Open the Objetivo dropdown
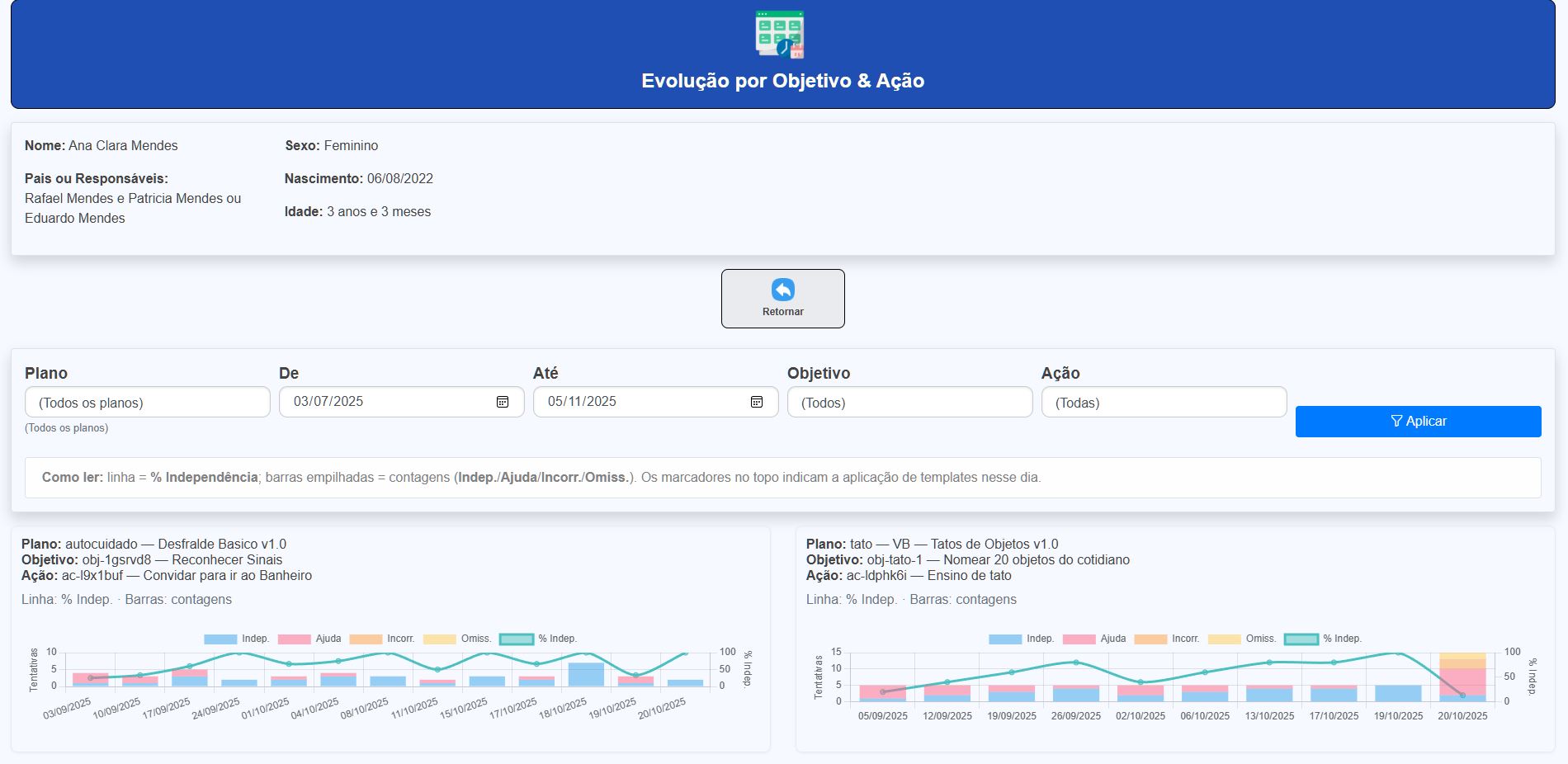The height and width of the screenshot is (764, 1568). click(x=909, y=403)
